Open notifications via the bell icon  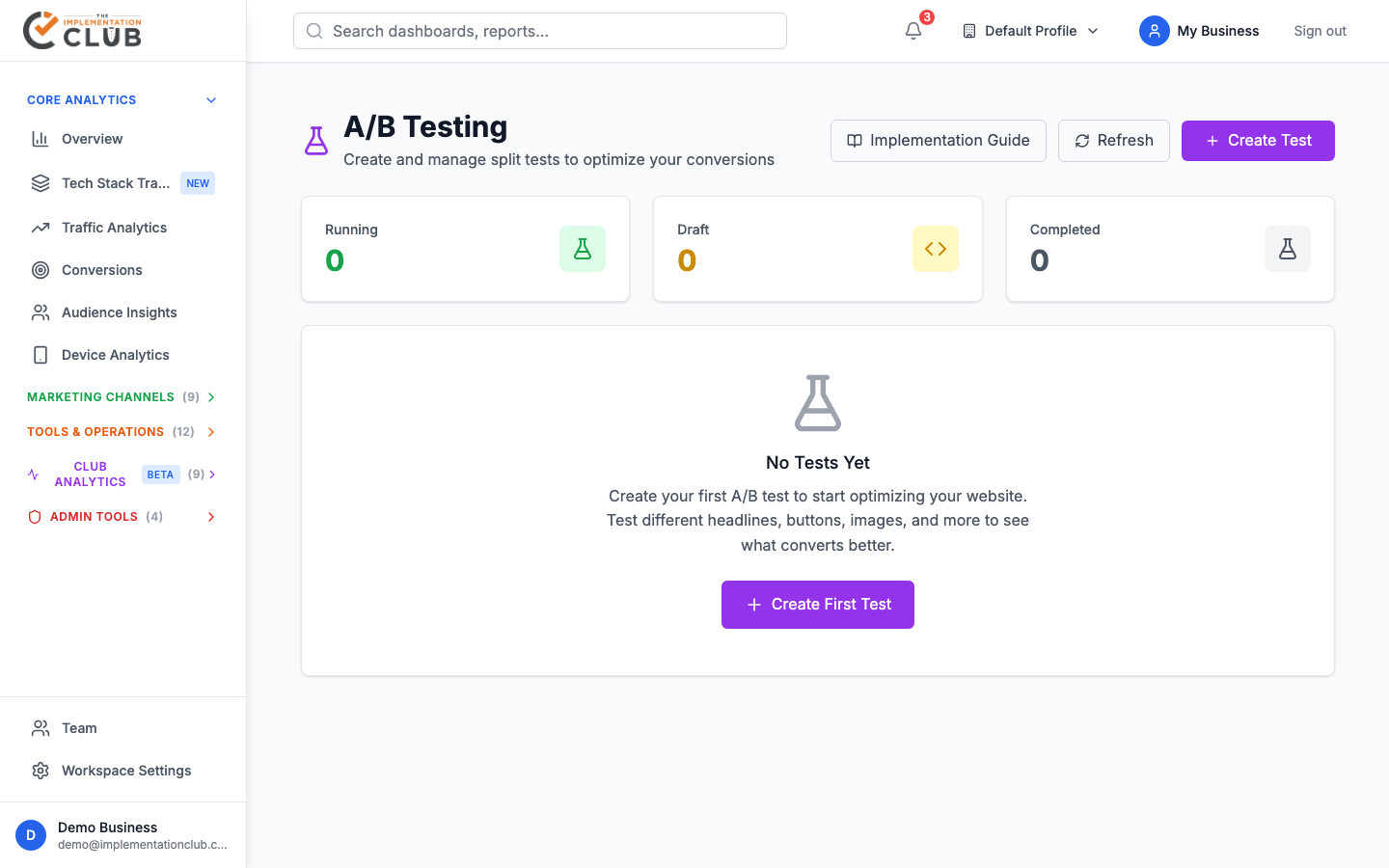(x=912, y=31)
